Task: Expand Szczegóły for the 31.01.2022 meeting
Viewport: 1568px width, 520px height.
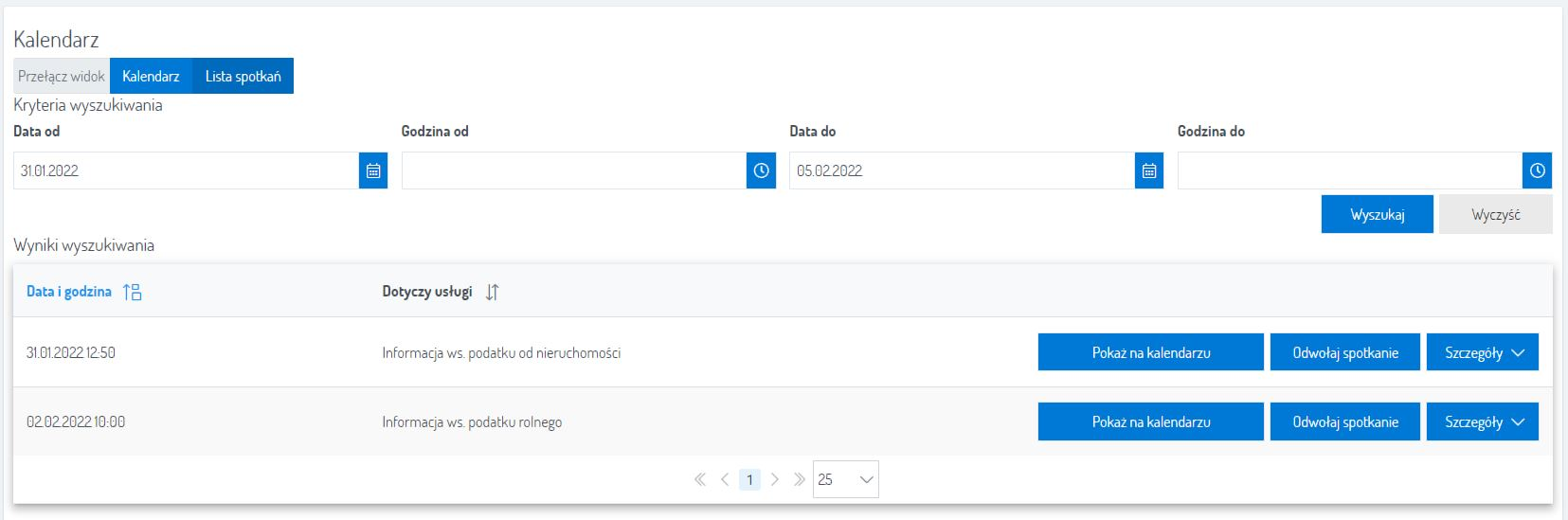Action: click(1482, 352)
